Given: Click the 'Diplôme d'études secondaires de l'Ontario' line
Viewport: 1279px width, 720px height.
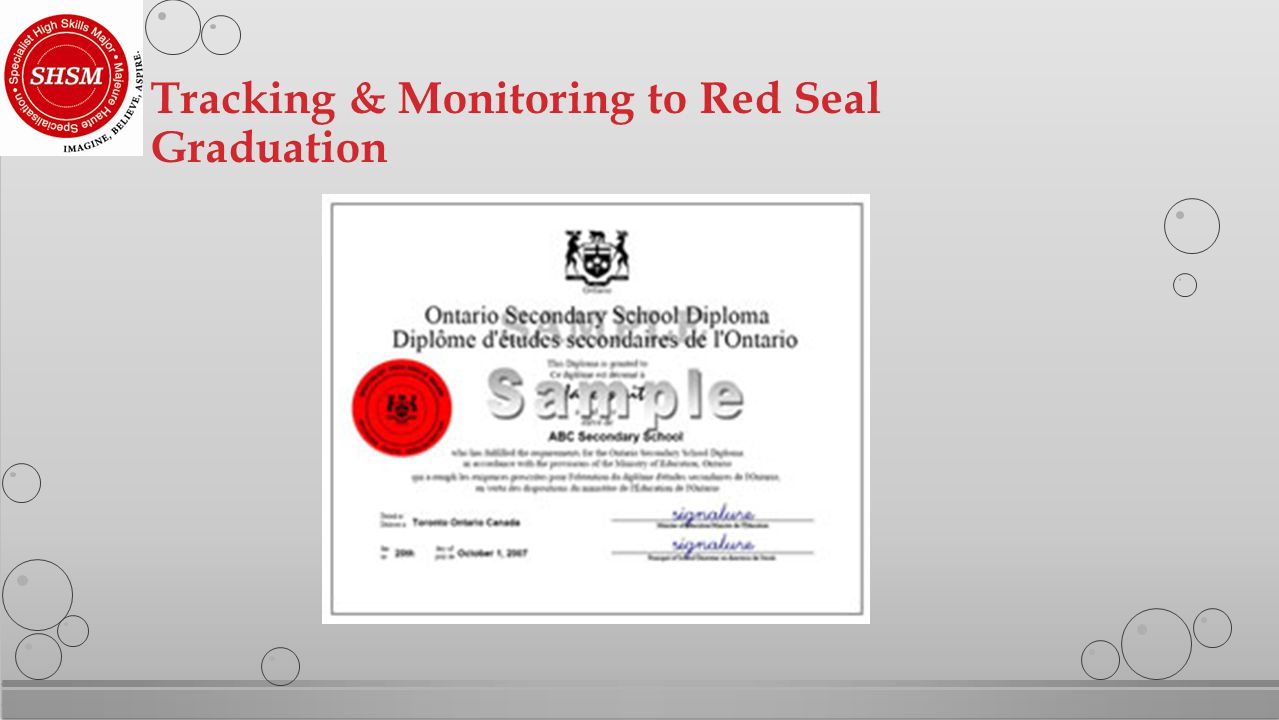Looking at the screenshot, I should click(x=595, y=339).
